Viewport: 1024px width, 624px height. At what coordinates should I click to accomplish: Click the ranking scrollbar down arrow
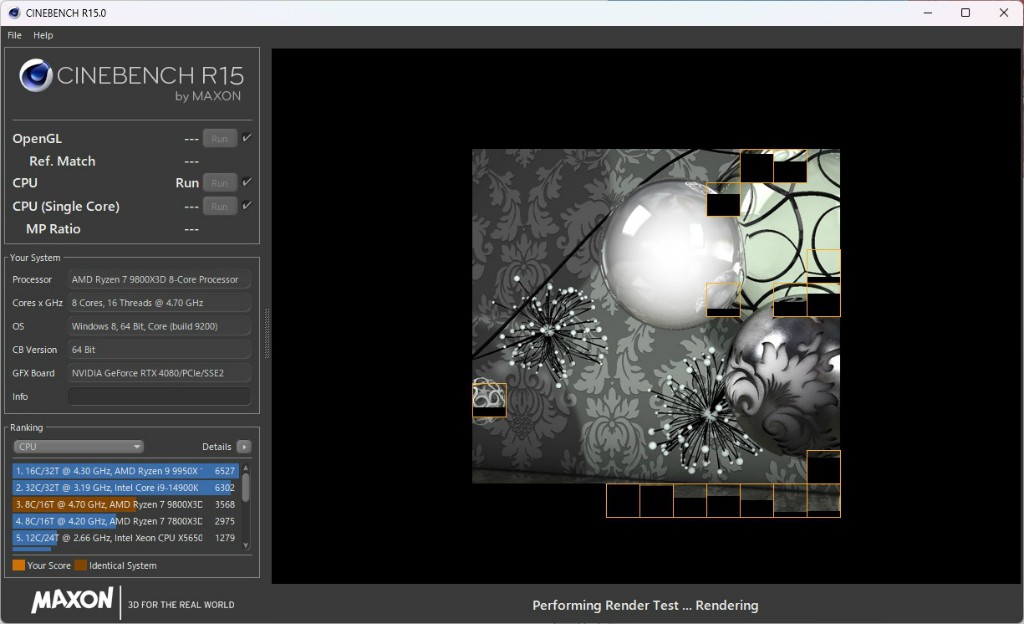[246, 546]
